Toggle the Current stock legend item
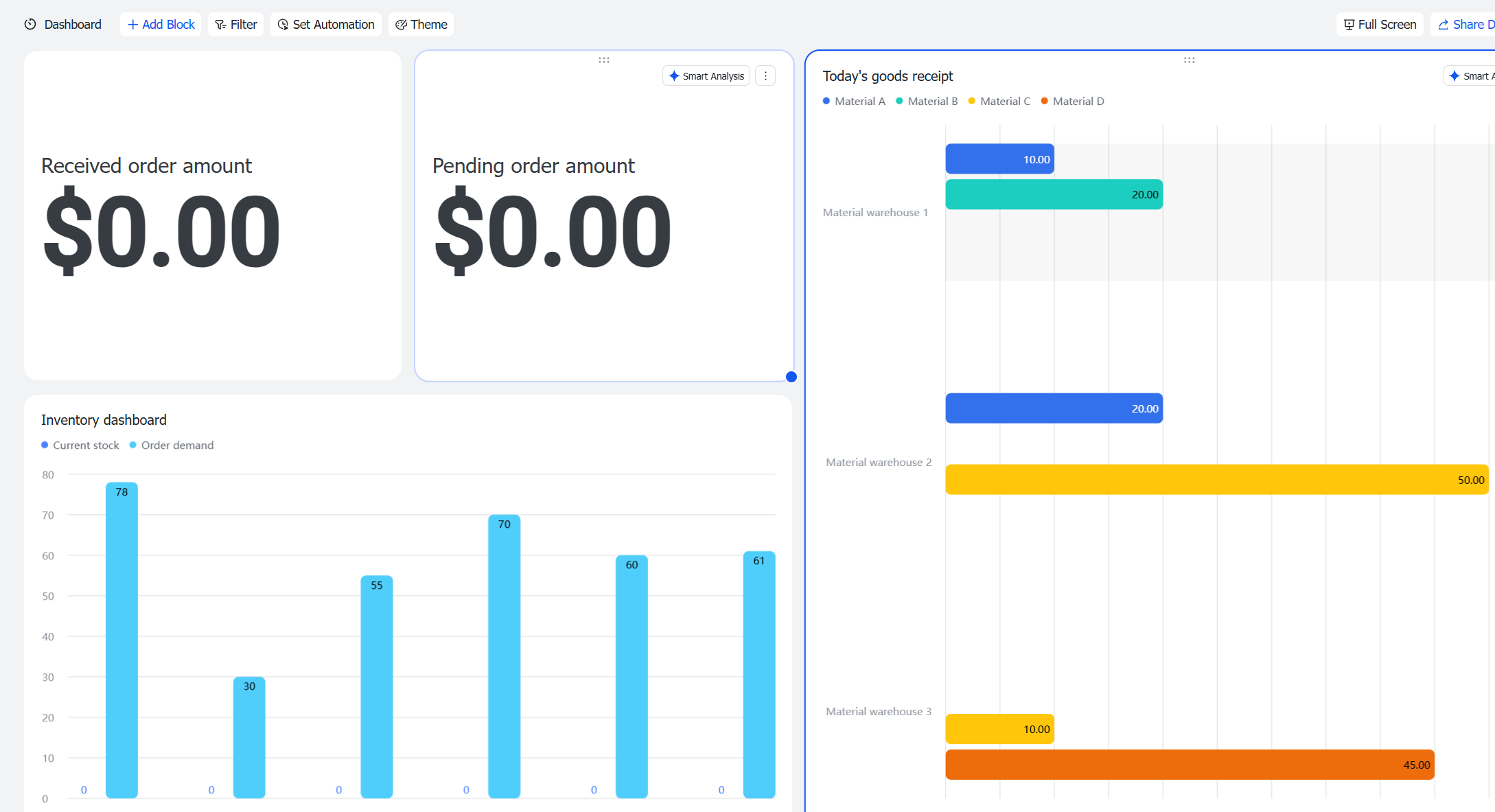Viewport: 1495px width, 812px height. [80, 445]
